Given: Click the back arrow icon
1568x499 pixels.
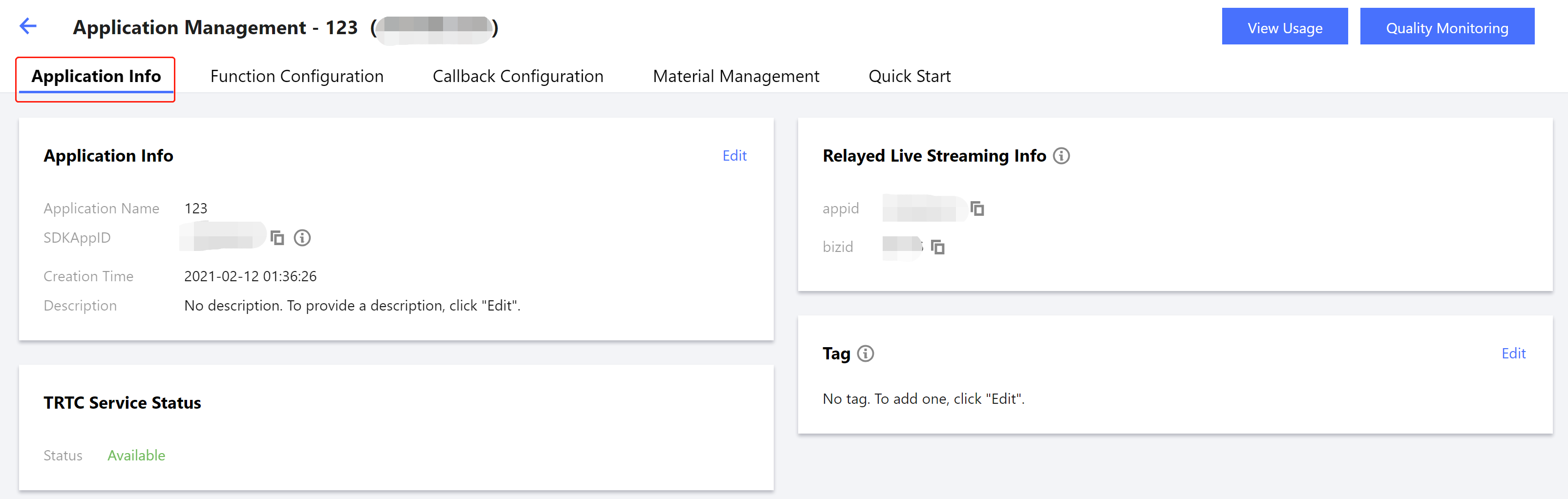Looking at the screenshot, I should point(28,26).
